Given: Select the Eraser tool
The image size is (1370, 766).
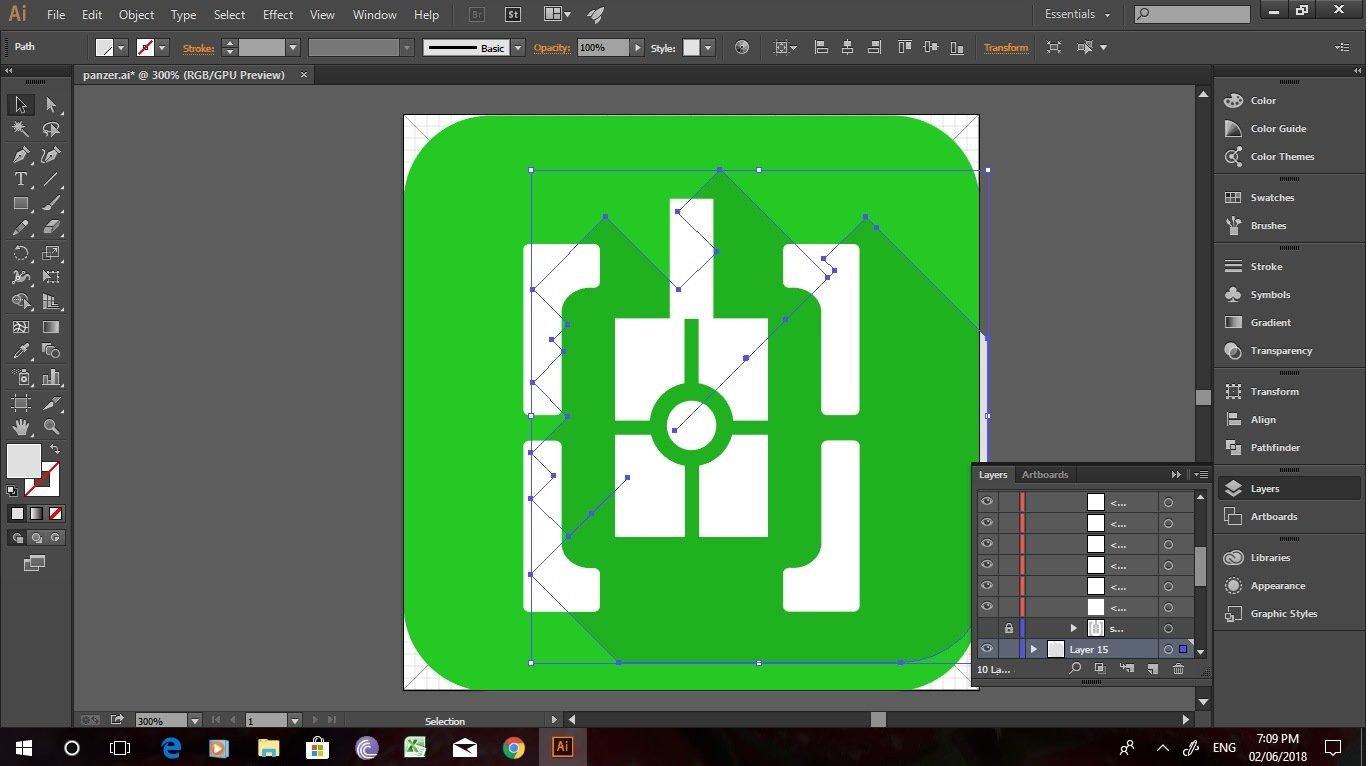Looking at the screenshot, I should pyautogui.click(x=51, y=228).
